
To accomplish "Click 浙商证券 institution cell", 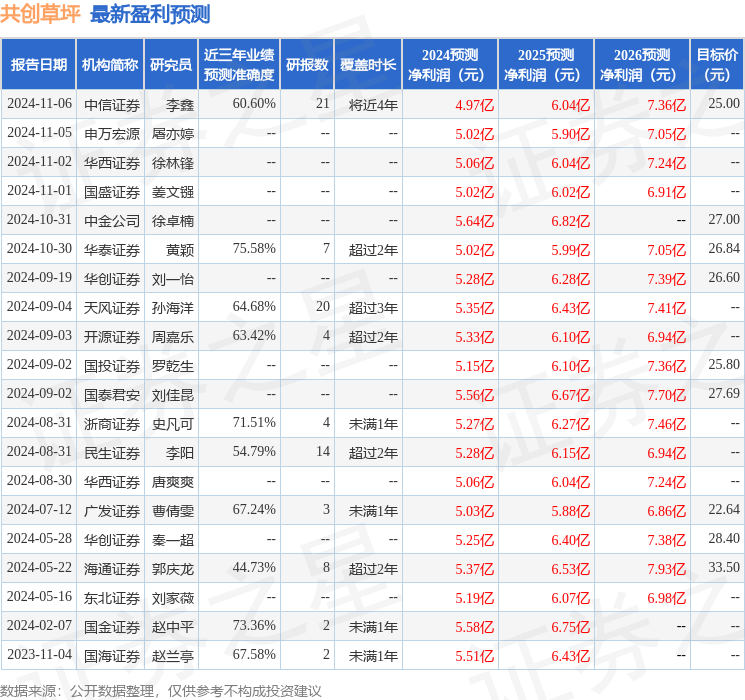I will [112, 423].
